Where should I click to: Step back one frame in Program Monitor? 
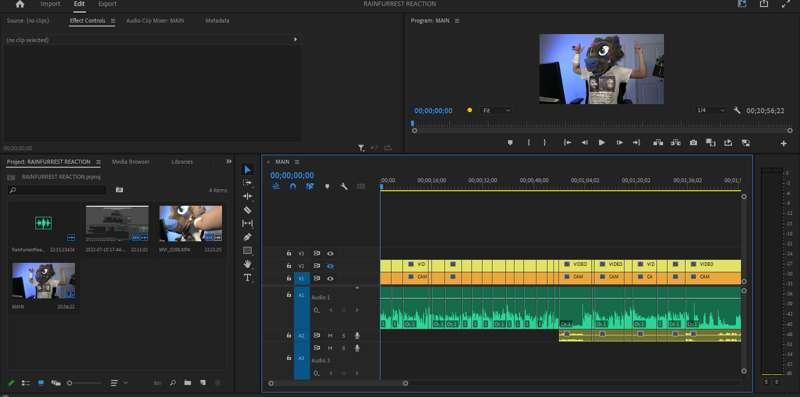point(585,143)
